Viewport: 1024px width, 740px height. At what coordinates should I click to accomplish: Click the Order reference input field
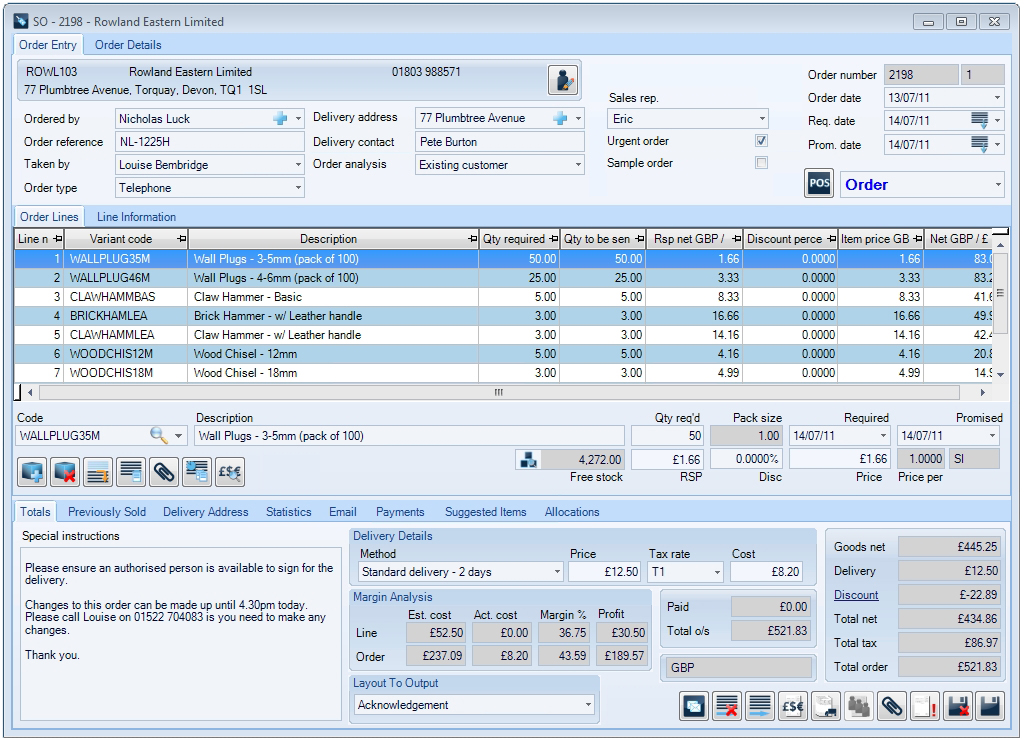[x=209, y=142]
